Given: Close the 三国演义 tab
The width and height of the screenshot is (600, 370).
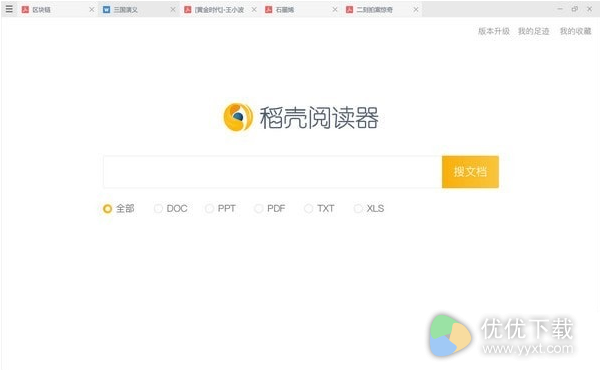Looking at the screenshot, I should click(x=173, y=10).
